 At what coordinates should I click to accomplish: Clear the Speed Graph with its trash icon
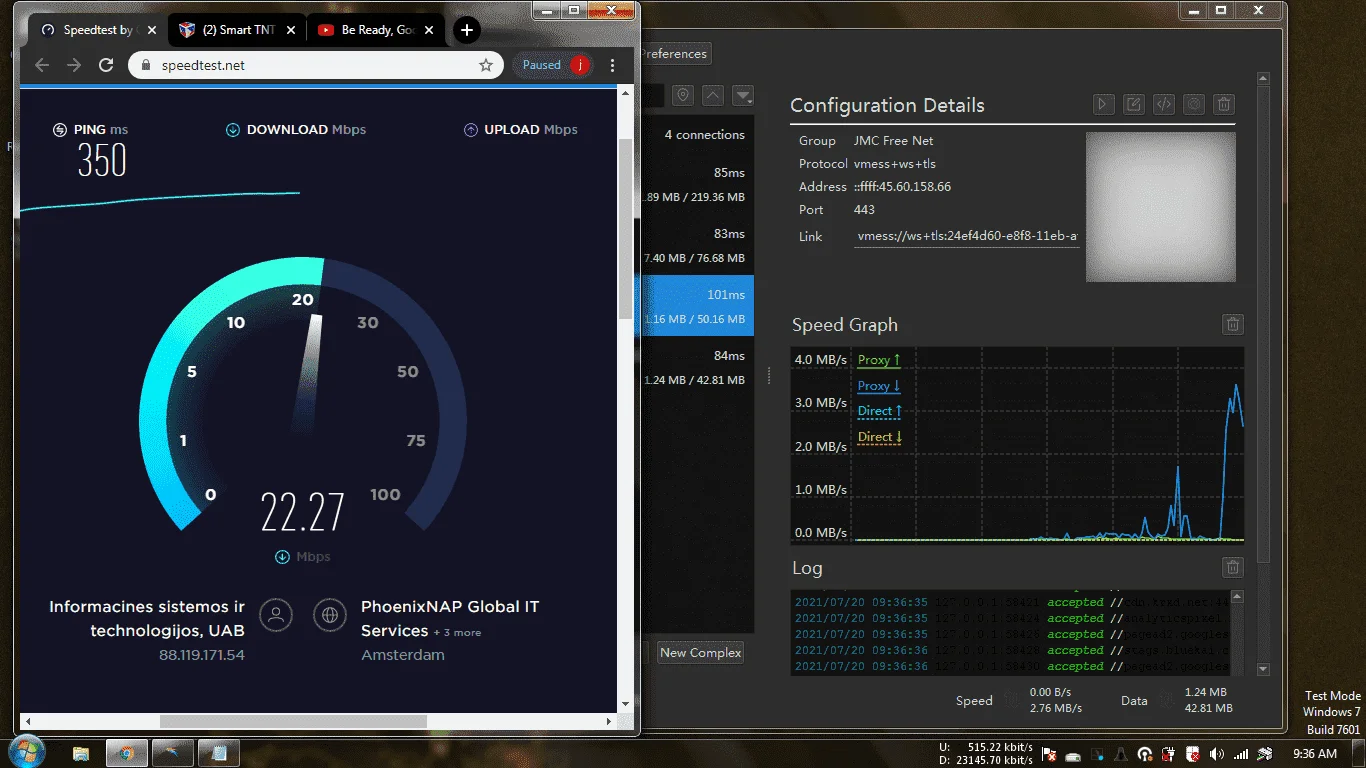1233,324
